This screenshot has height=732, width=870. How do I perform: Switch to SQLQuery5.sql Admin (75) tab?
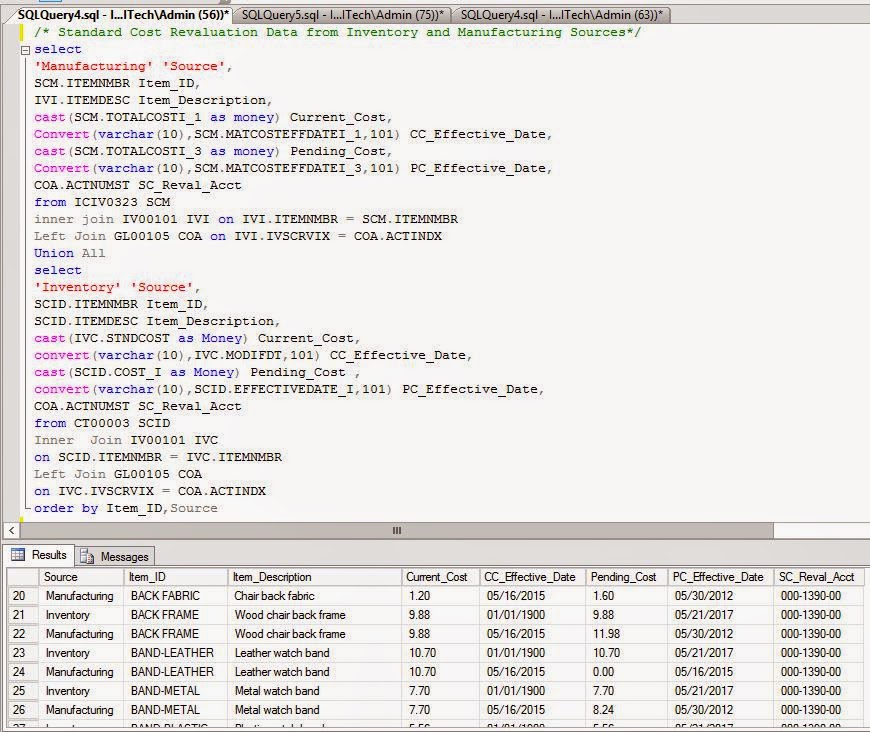pos(342,15)
